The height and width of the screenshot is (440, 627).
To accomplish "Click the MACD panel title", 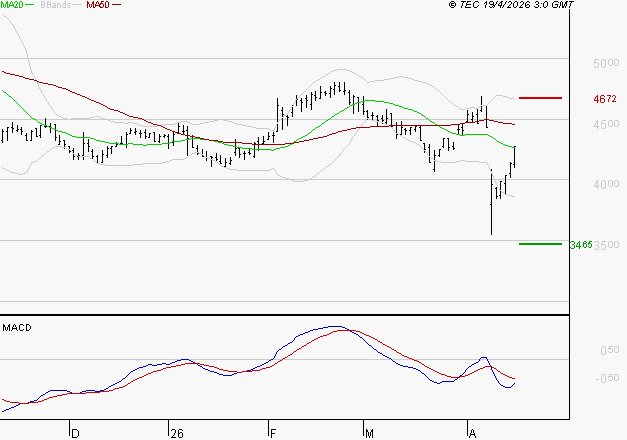I will [x=15, y=327].
